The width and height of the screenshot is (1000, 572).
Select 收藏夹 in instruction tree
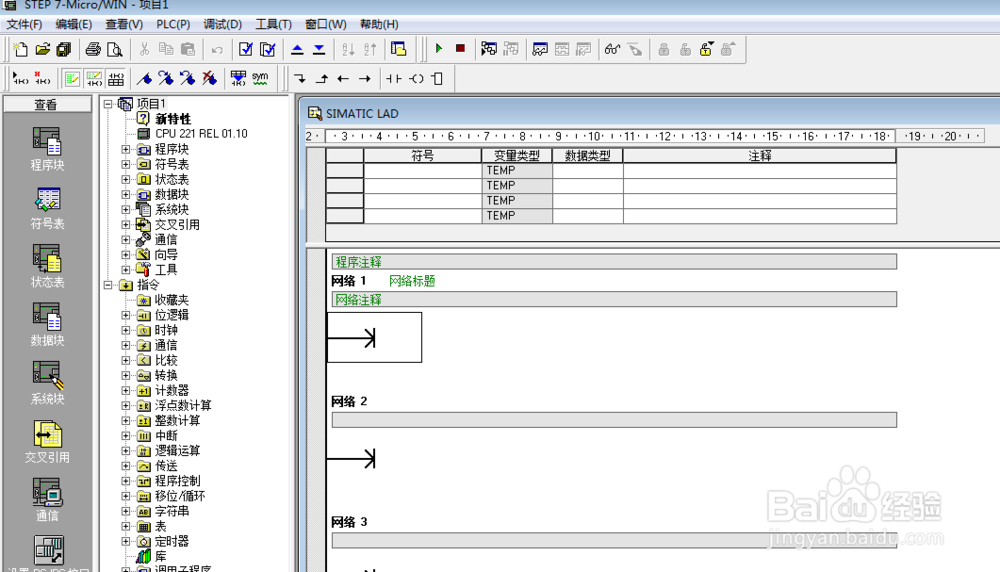click(172, 300)
